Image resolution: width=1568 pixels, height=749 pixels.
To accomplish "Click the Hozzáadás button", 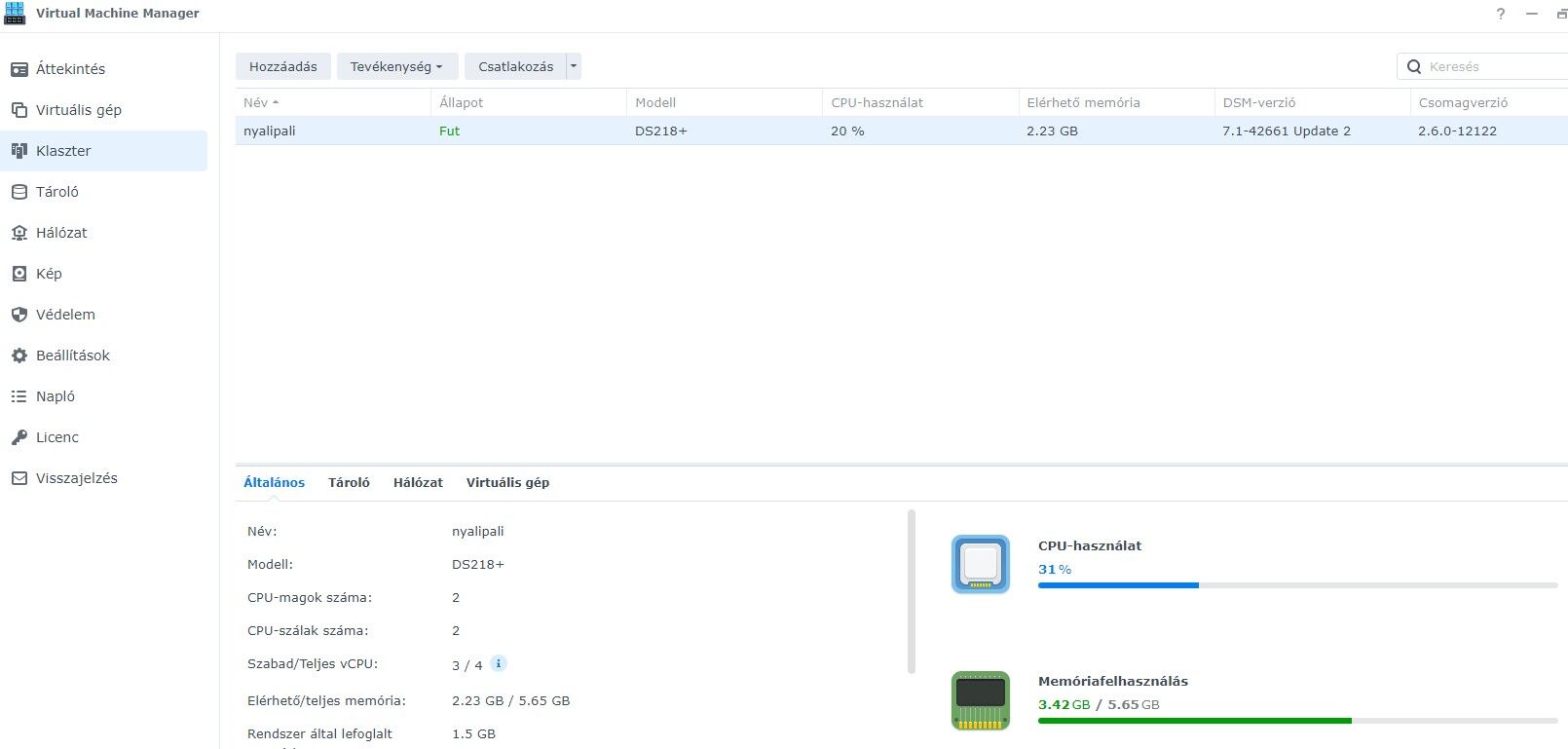I will click(x=283, y=66).
